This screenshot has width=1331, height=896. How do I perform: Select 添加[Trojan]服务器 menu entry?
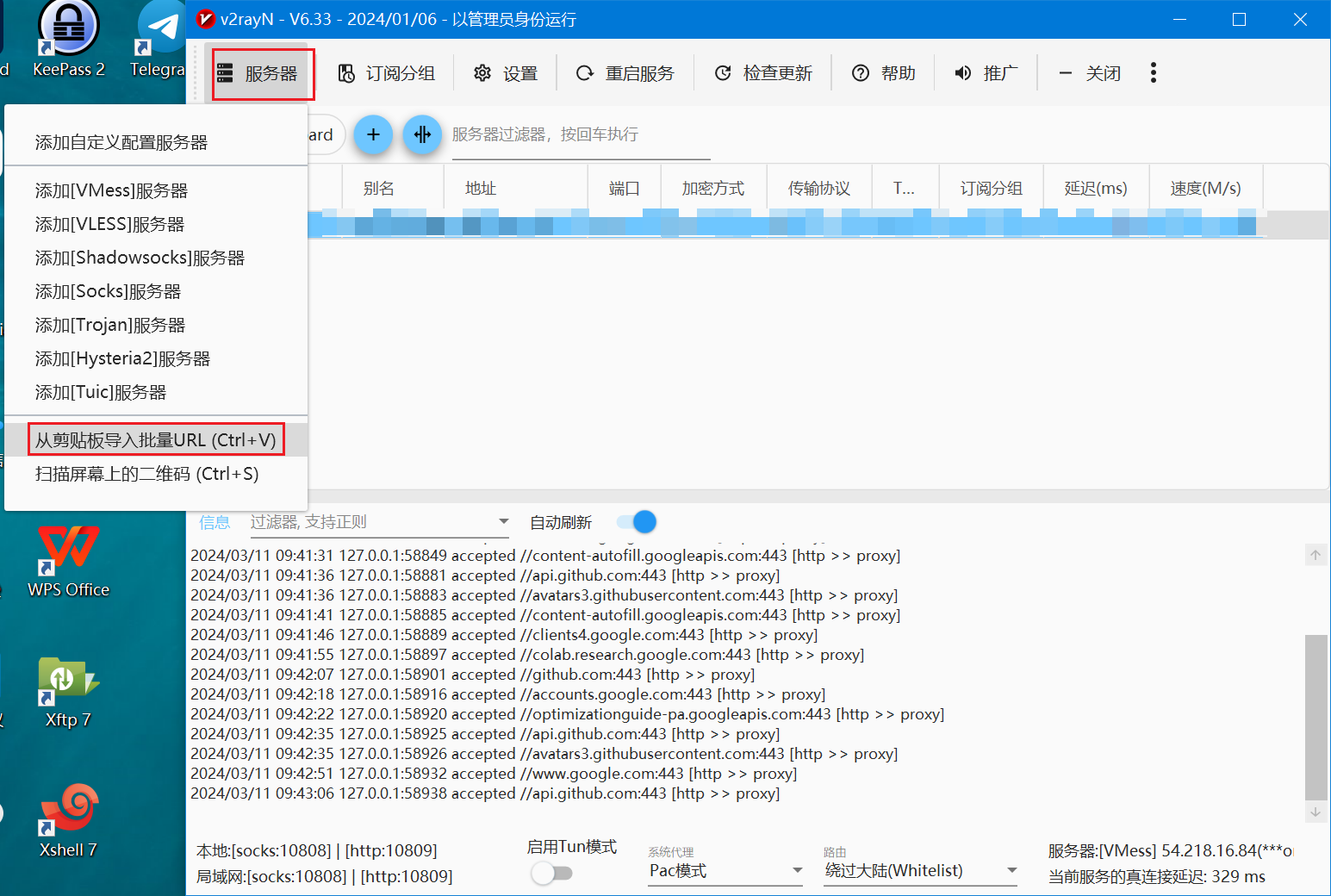(156, 325)
